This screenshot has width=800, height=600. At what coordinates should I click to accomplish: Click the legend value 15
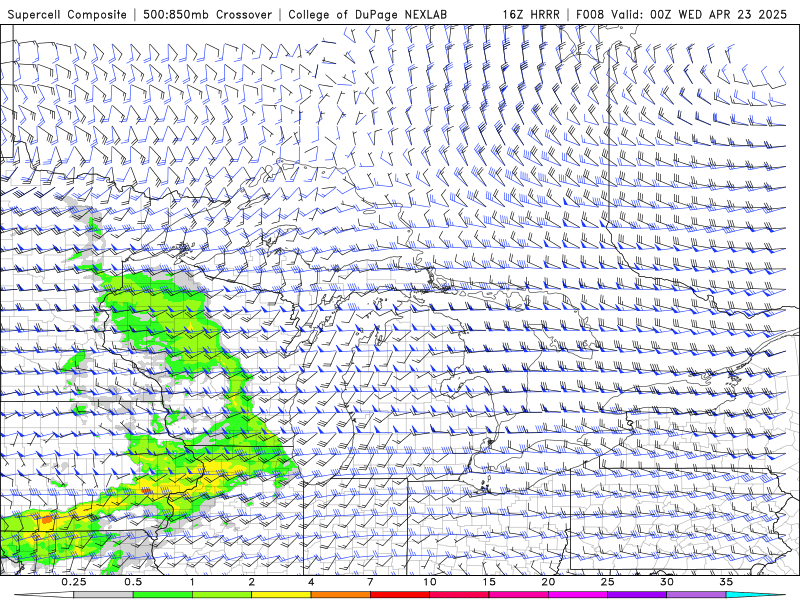[x=489, y=582]
